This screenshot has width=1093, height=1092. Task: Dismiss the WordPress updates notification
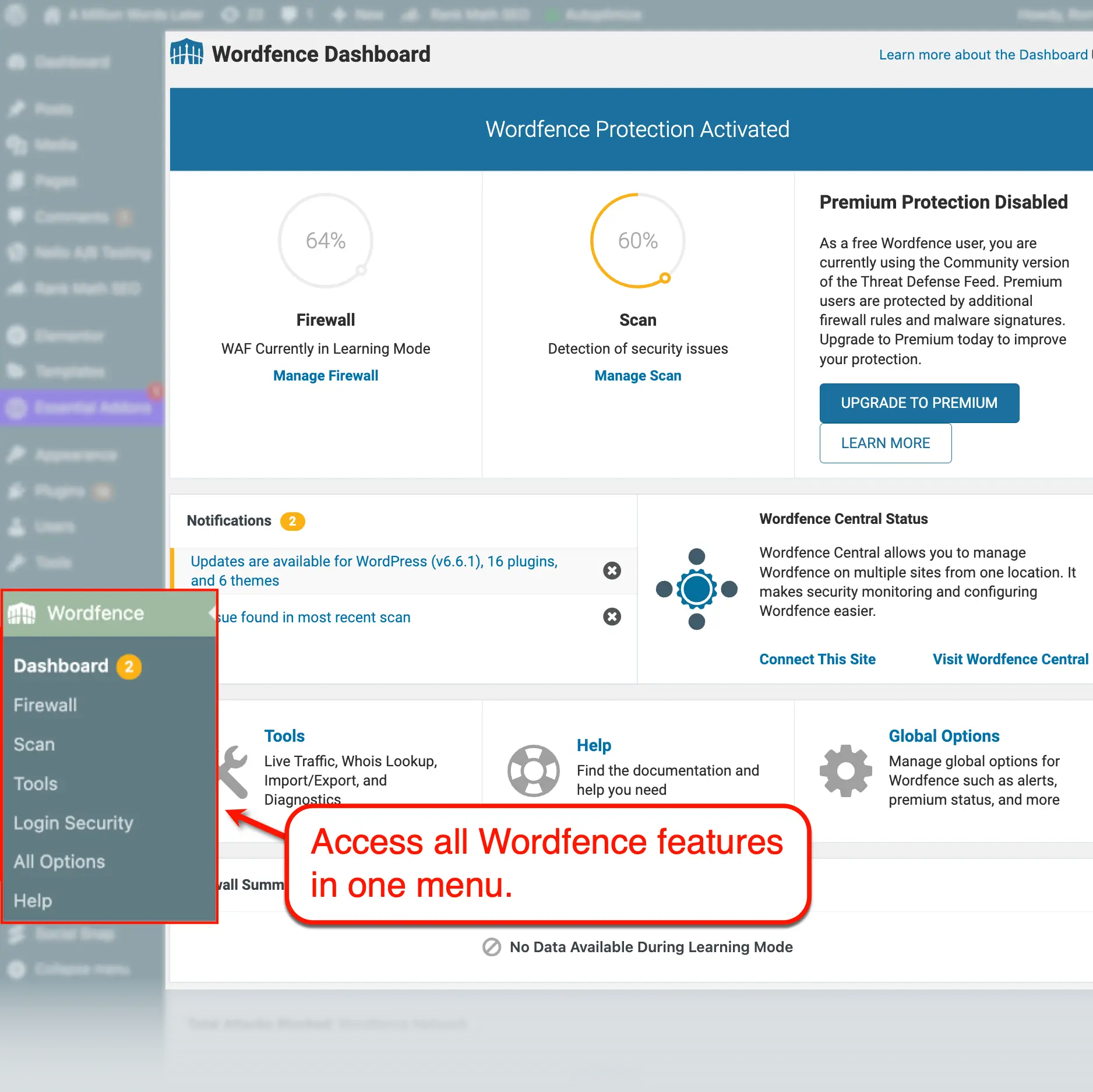(612, 570)
